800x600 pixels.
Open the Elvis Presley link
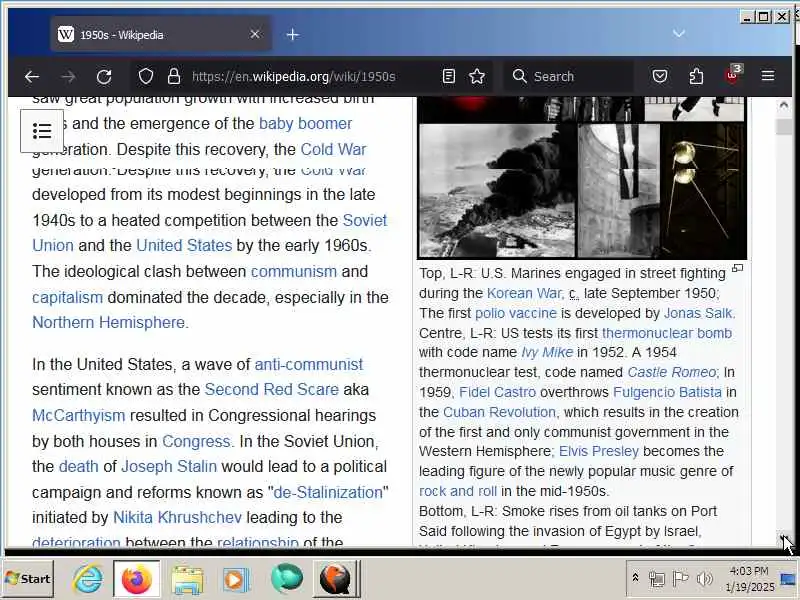pos(599,452)
